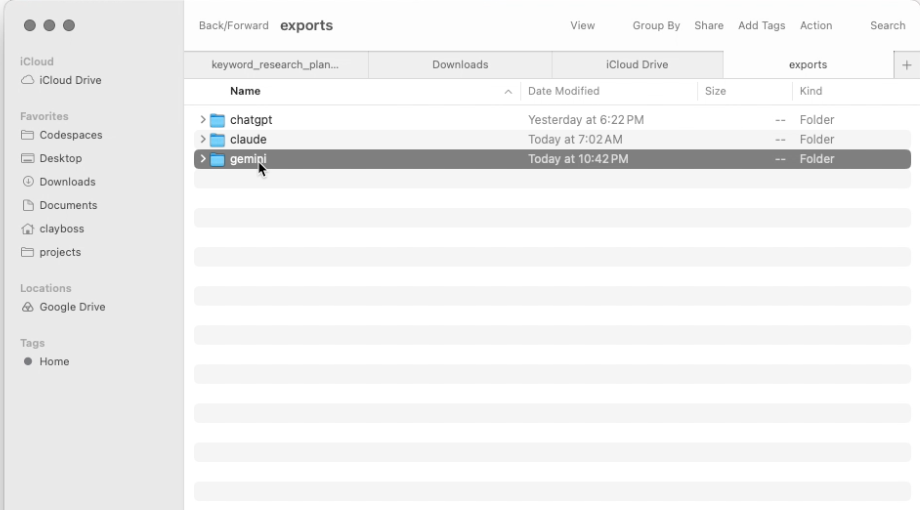Click the Codespaces folder icon
Screen dimensions: 920x510
point(27,135)
